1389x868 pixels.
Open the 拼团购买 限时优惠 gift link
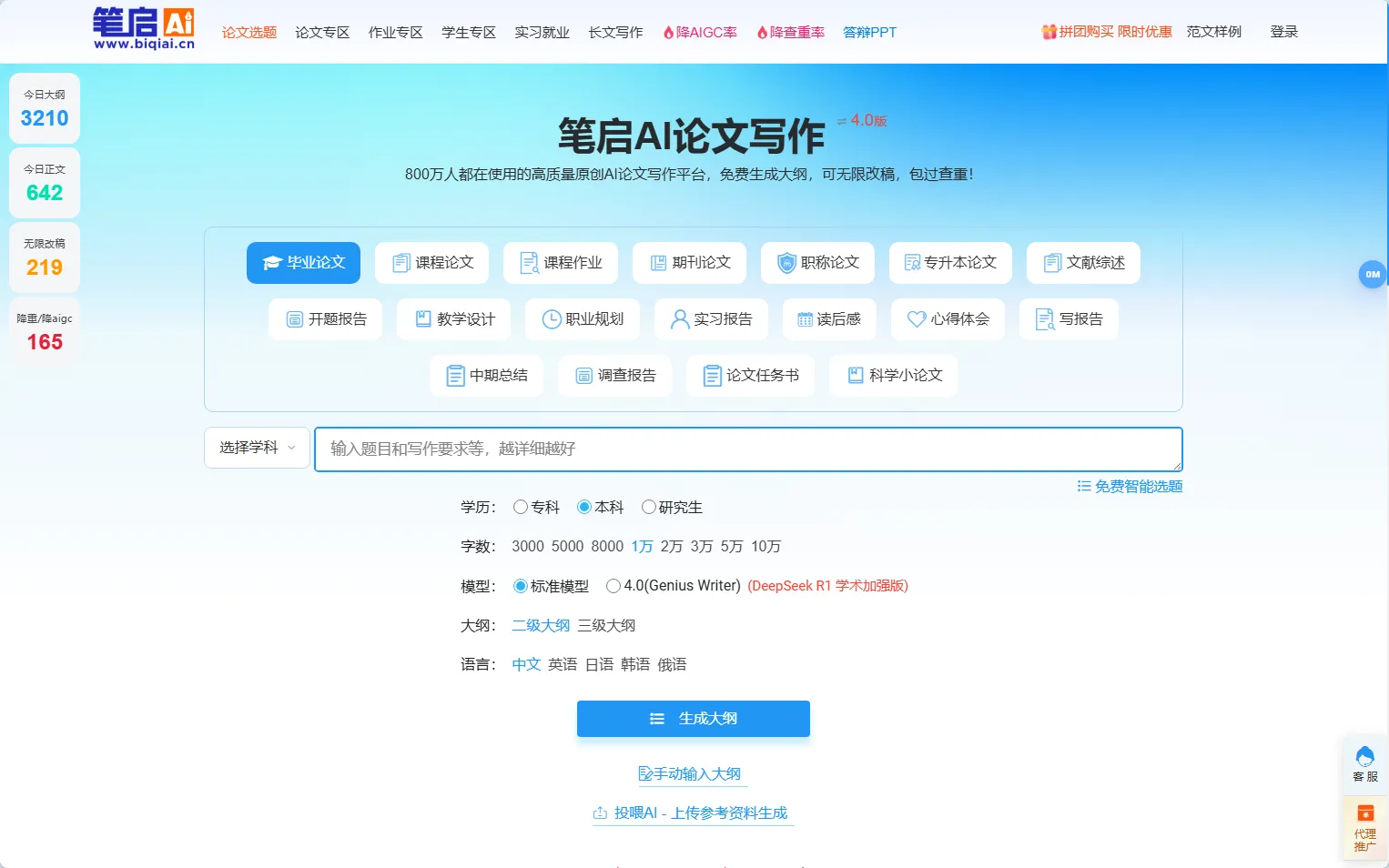[1107, 32]
